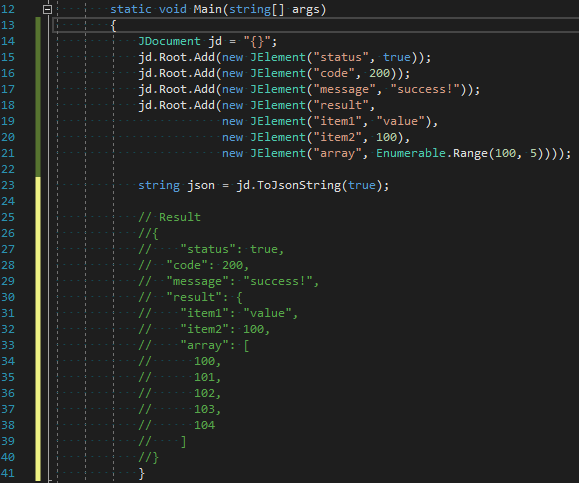Viewport: 579px width, 483px height.
Task: Click the commented value 104
Action: [x=204, y=425]
